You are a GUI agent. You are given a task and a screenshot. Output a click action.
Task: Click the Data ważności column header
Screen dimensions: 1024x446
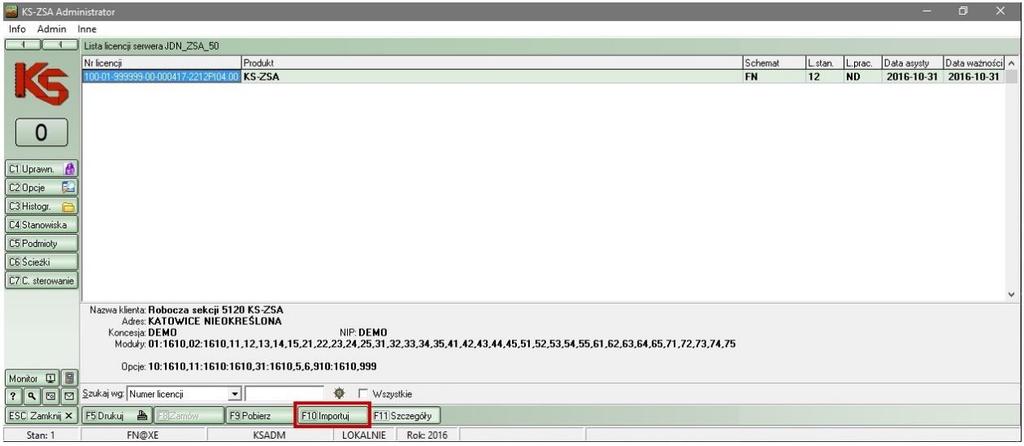[x=974, y=63]
